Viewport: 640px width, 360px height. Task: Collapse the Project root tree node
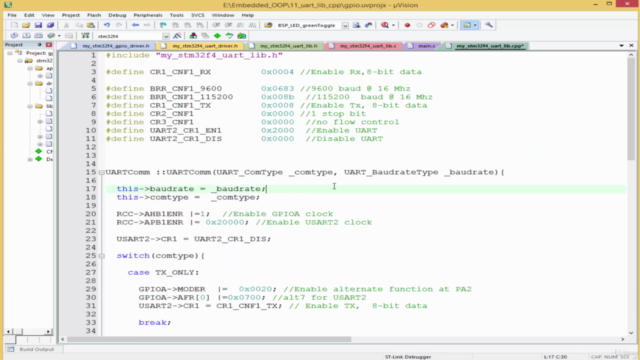click(x=10, y=53)
